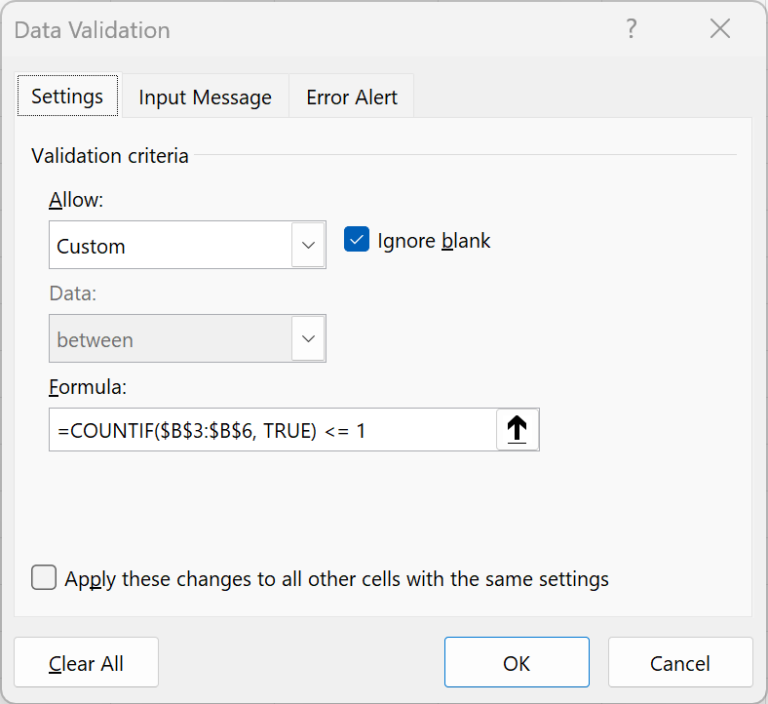
Task: Click the Data Validation title bar
Action: click(300, 30)
